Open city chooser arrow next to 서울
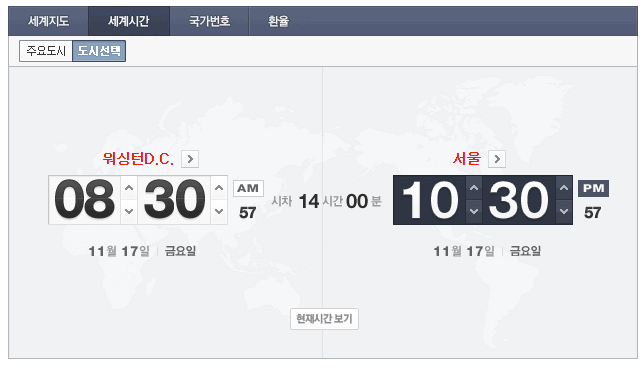Screen dimensions: 643x369 497,159
